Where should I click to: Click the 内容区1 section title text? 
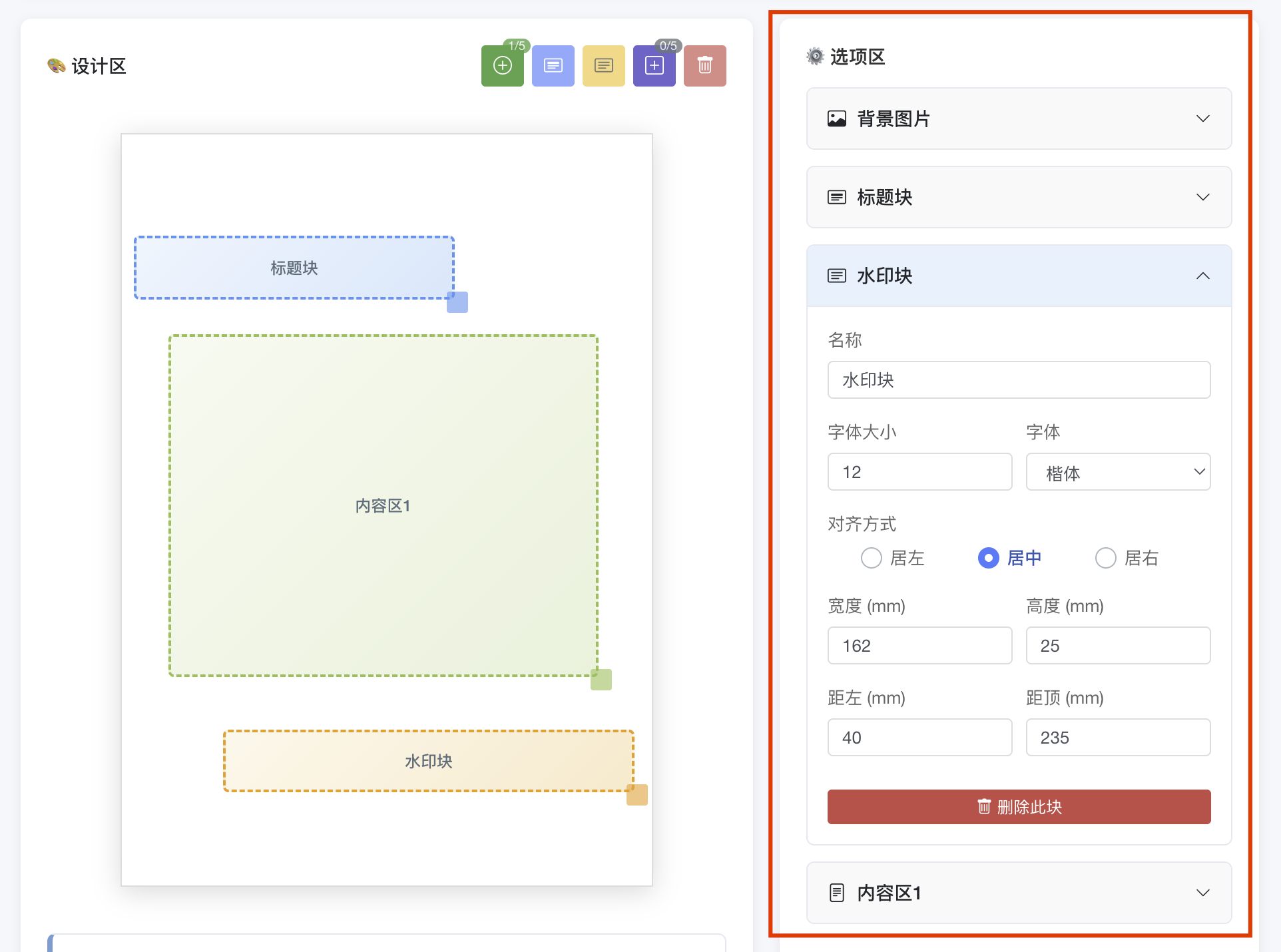coord(889,893)
